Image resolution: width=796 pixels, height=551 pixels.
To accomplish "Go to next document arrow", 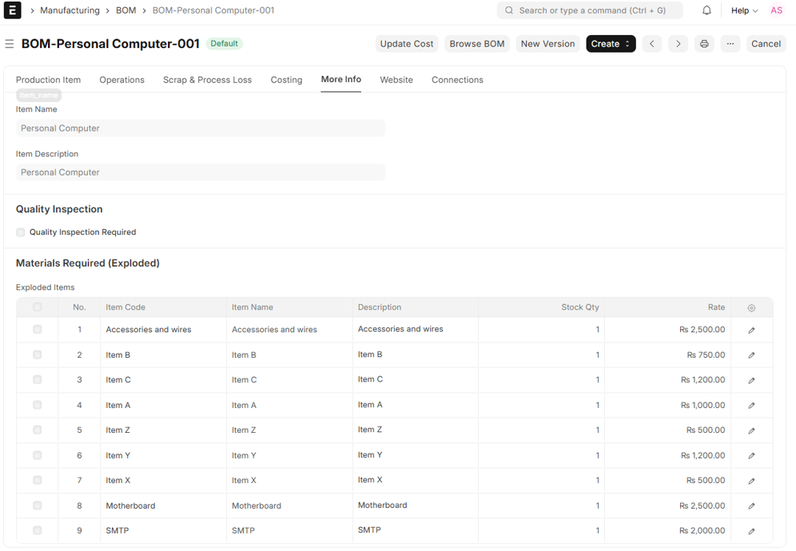I will tap(678, 44).
